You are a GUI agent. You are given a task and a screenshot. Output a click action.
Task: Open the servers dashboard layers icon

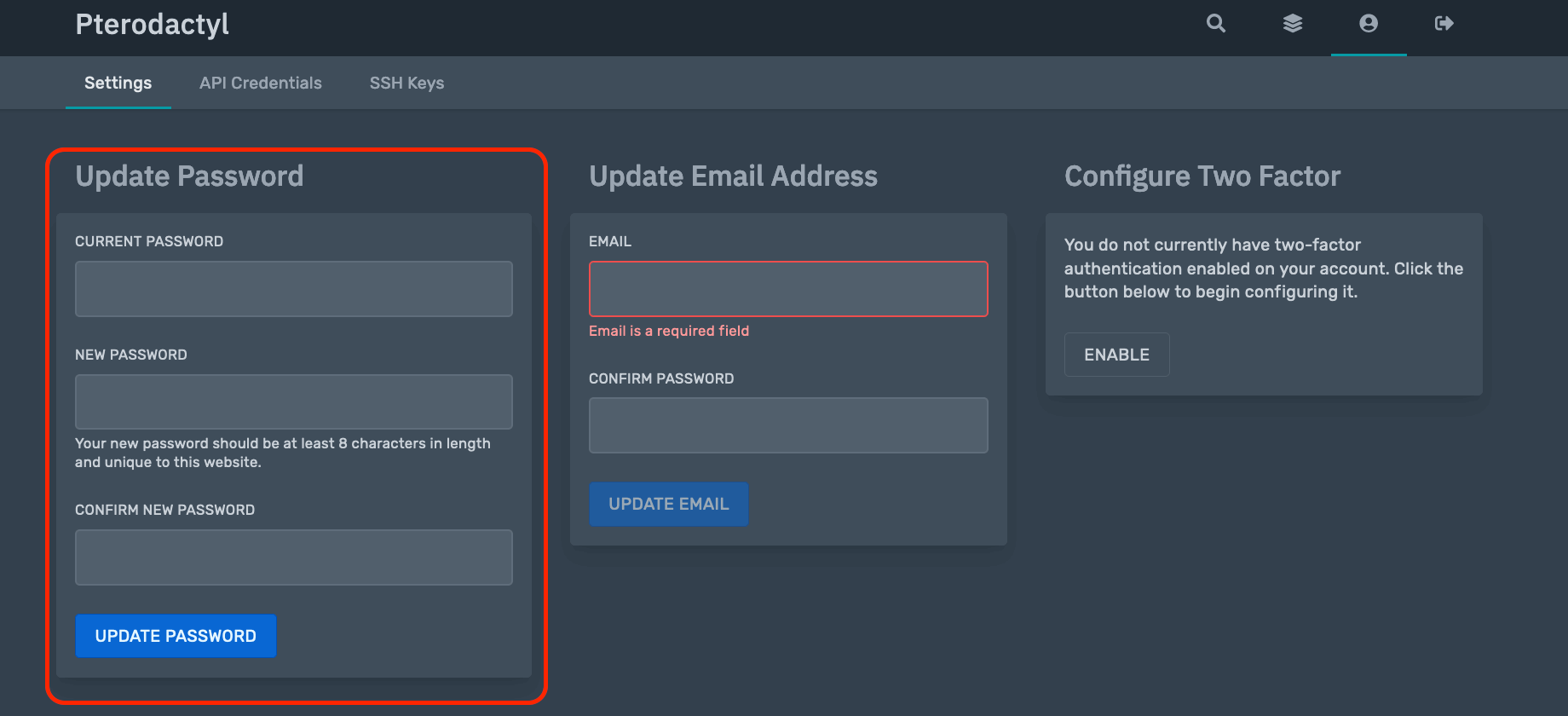pyautogui.click(x=1293, y=24)
